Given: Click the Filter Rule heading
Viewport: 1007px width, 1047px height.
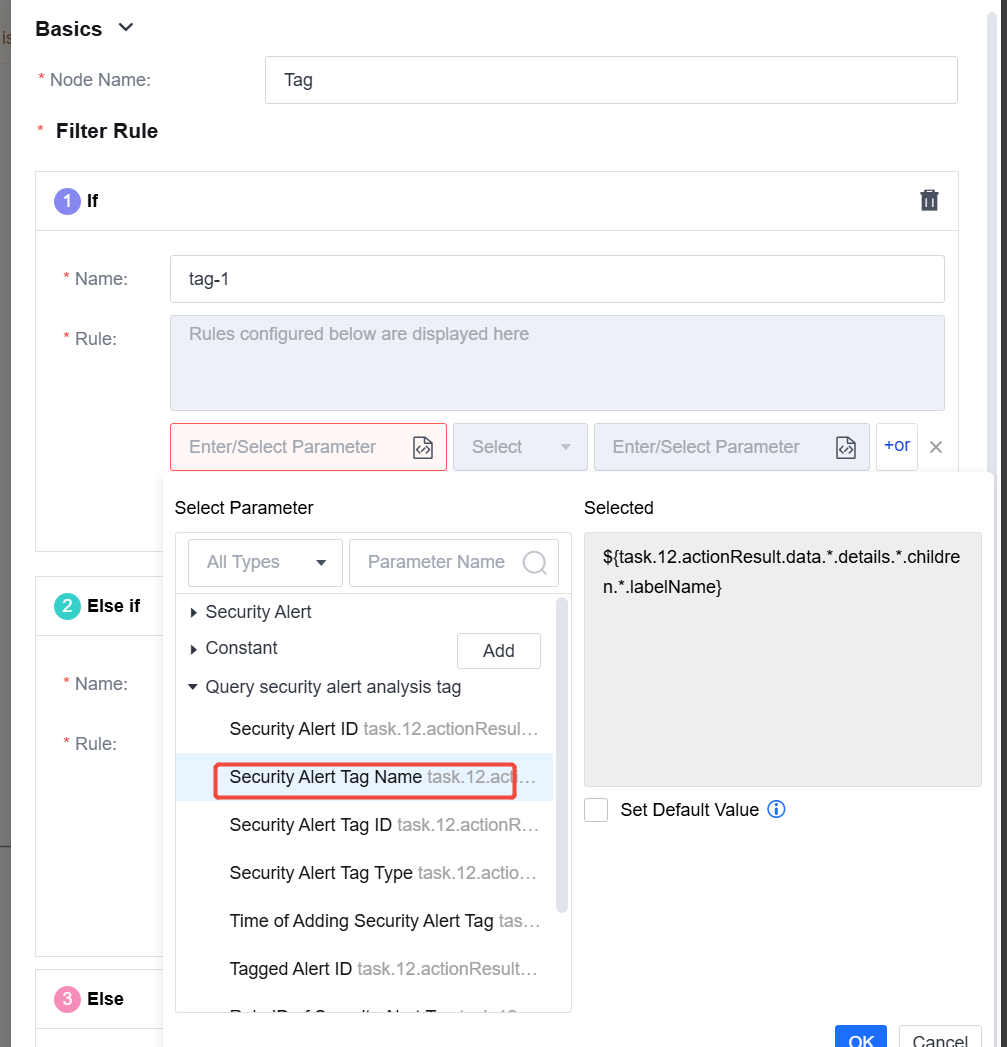Looking at the screenshot, I should (107, 132).
